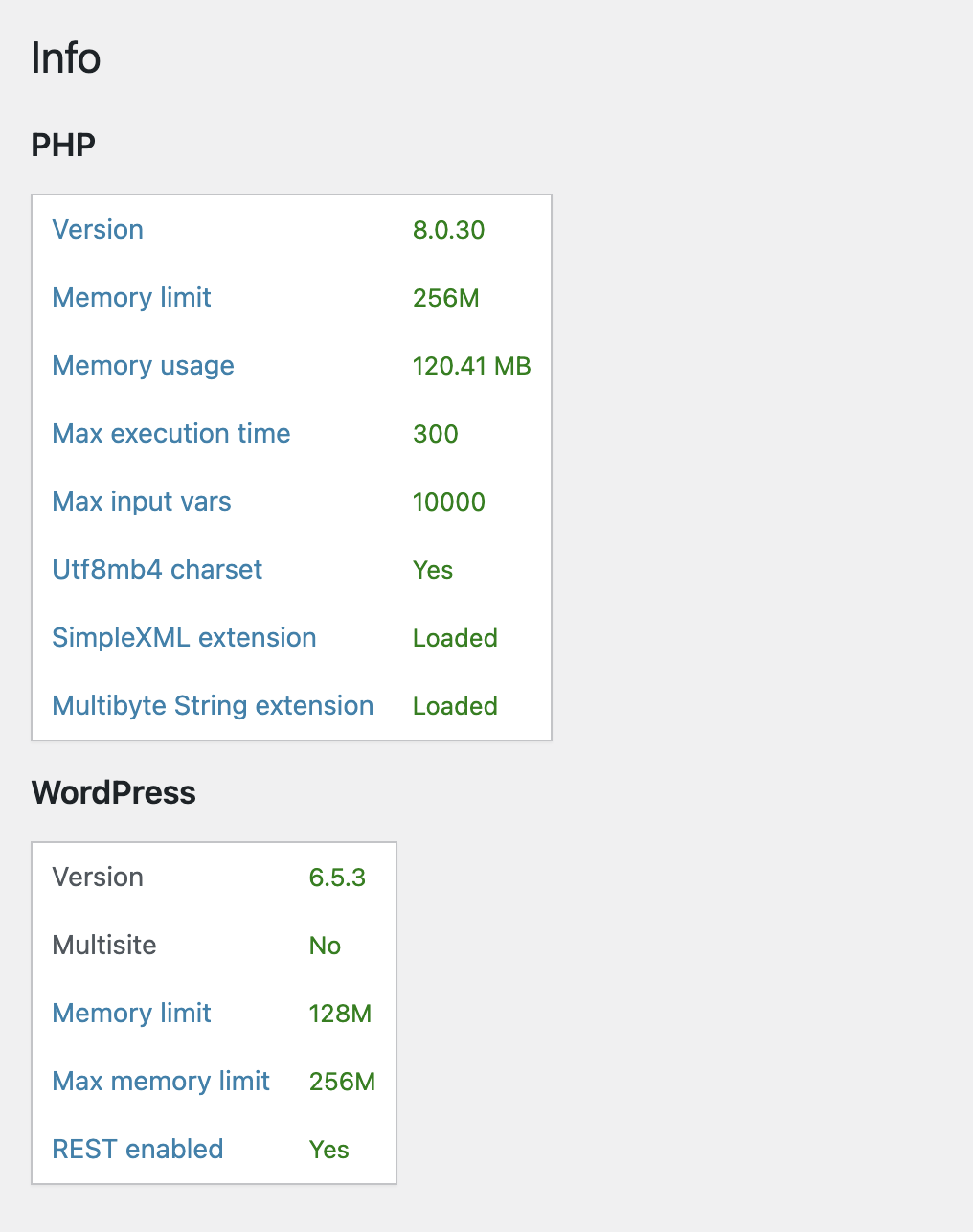The width and height of the screenshot is (973, 1232).
Task: Follow the REST enabled link
Action: 138,1150
